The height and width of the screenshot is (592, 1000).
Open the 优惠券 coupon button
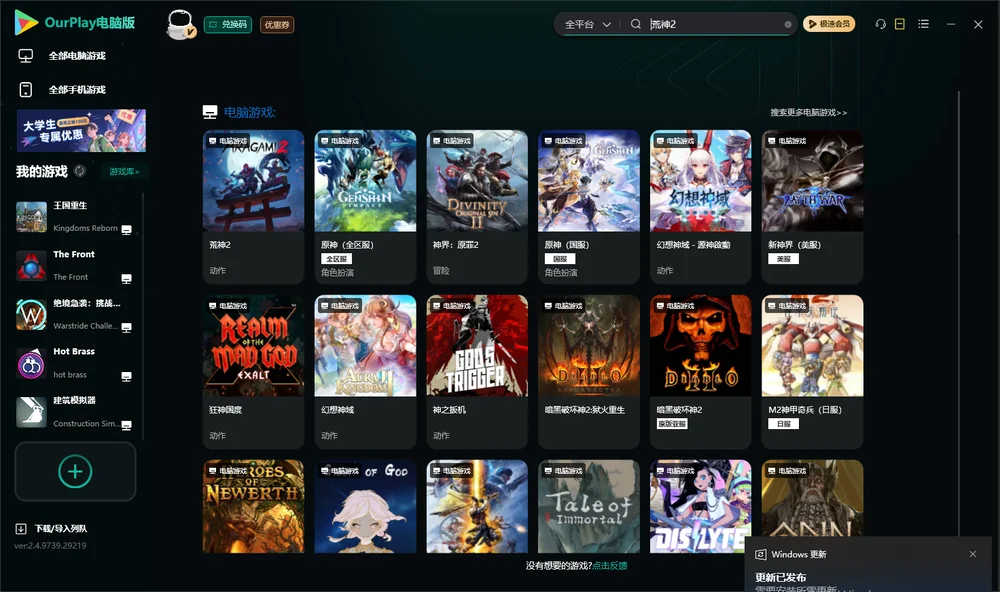[277, 24]
